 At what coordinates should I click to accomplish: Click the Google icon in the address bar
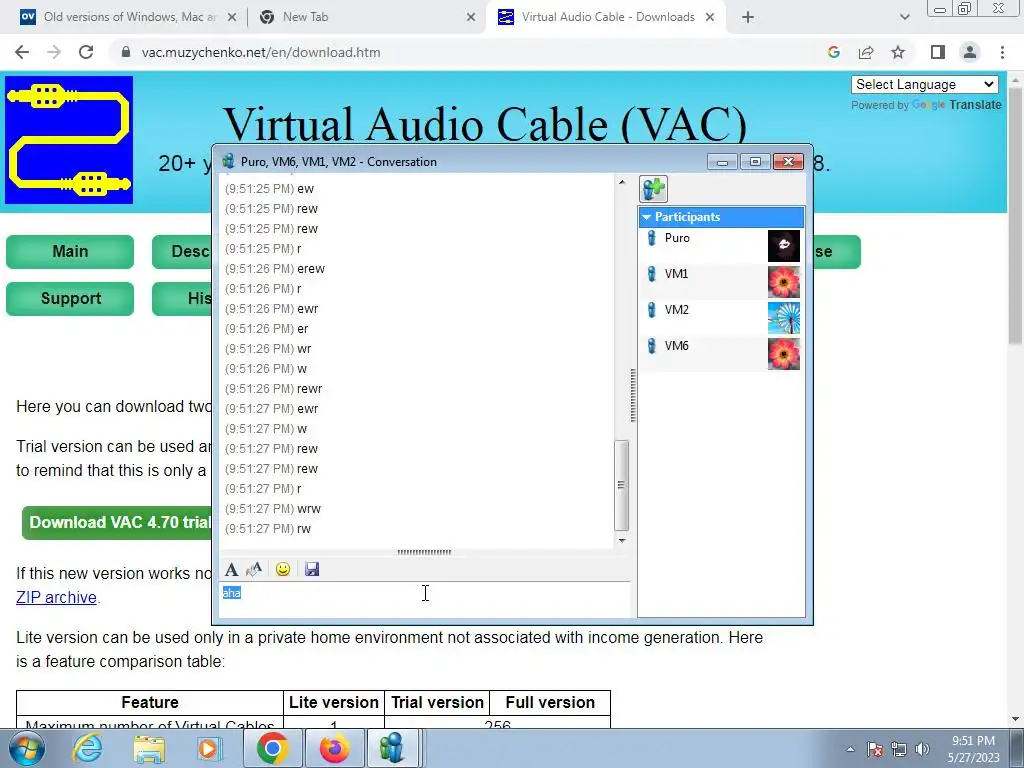[x=833, y=52]
